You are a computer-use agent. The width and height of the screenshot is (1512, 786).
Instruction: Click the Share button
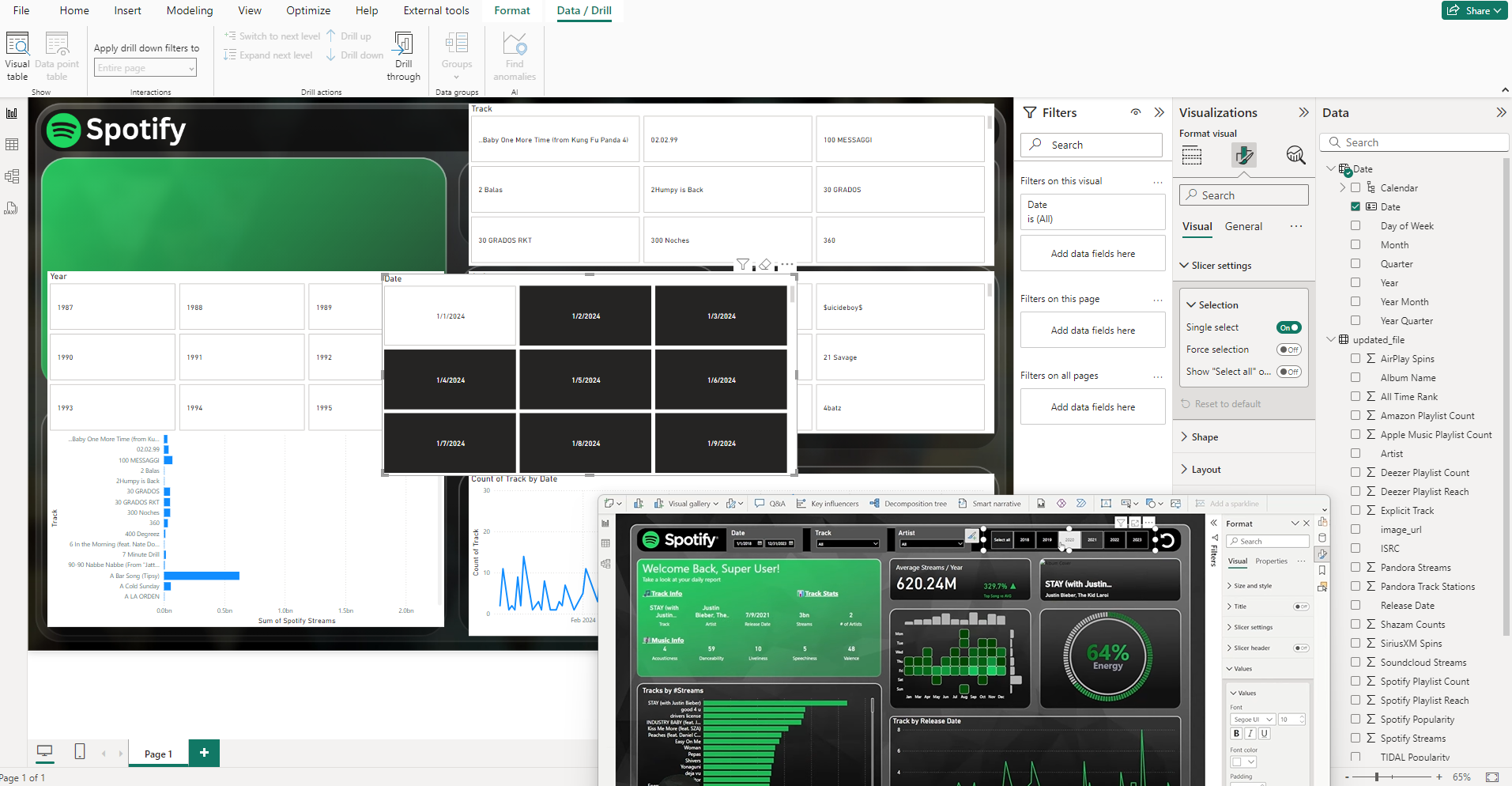point(1474,10)
